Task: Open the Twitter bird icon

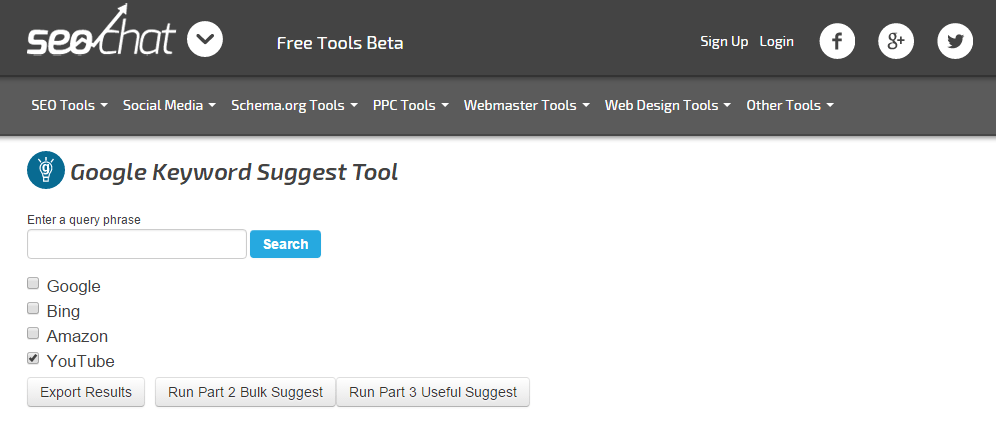Action: pos(955,41)
